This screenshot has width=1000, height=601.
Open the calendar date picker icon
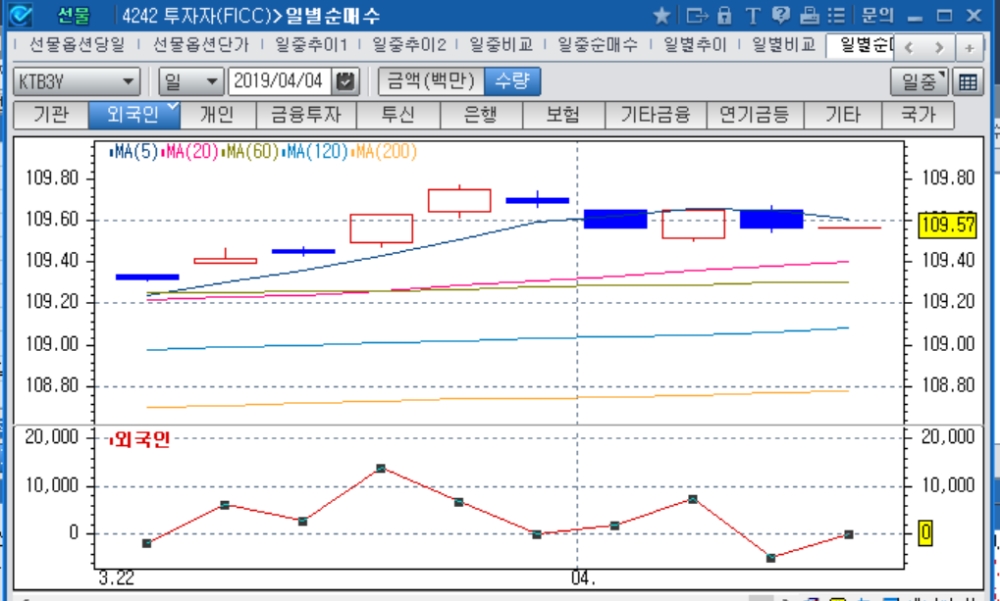tap(346, 81)
